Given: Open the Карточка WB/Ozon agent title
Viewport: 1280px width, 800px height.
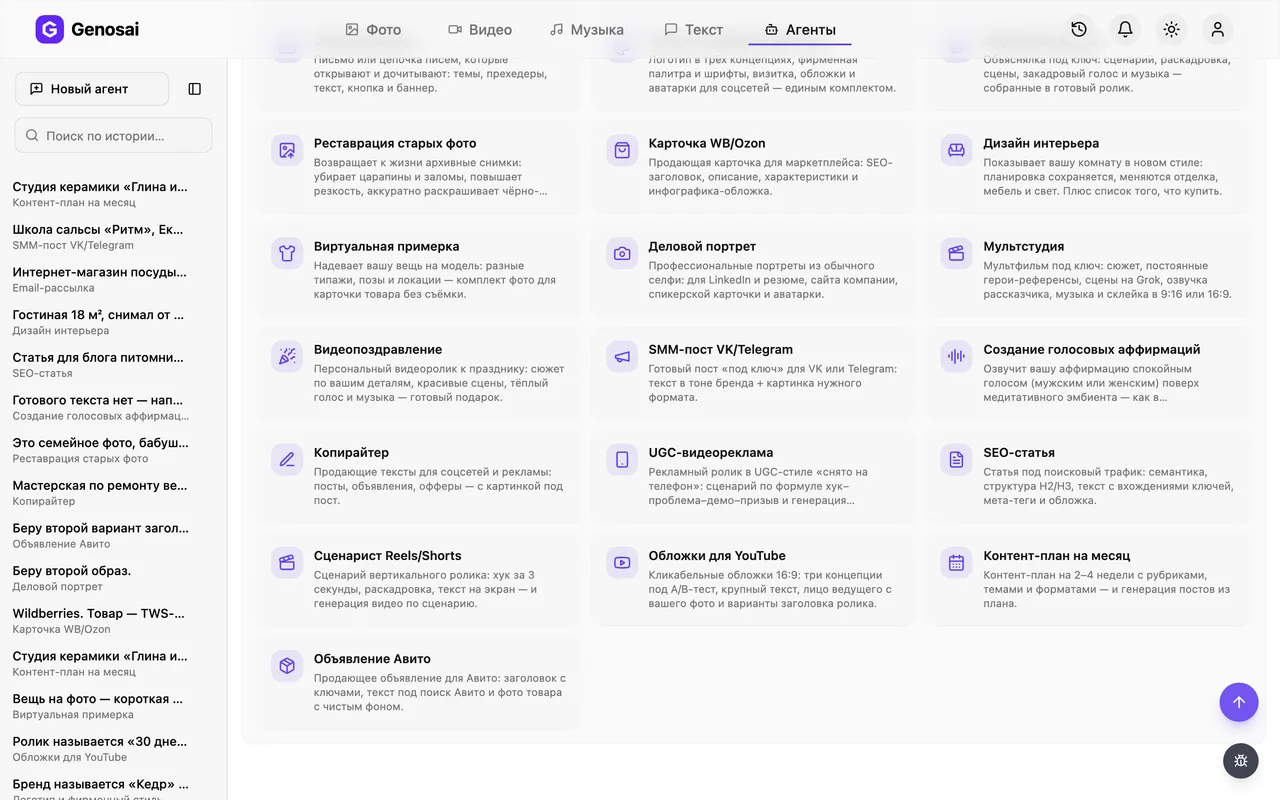Looking at the screenshot, I should tap(707, 143).
